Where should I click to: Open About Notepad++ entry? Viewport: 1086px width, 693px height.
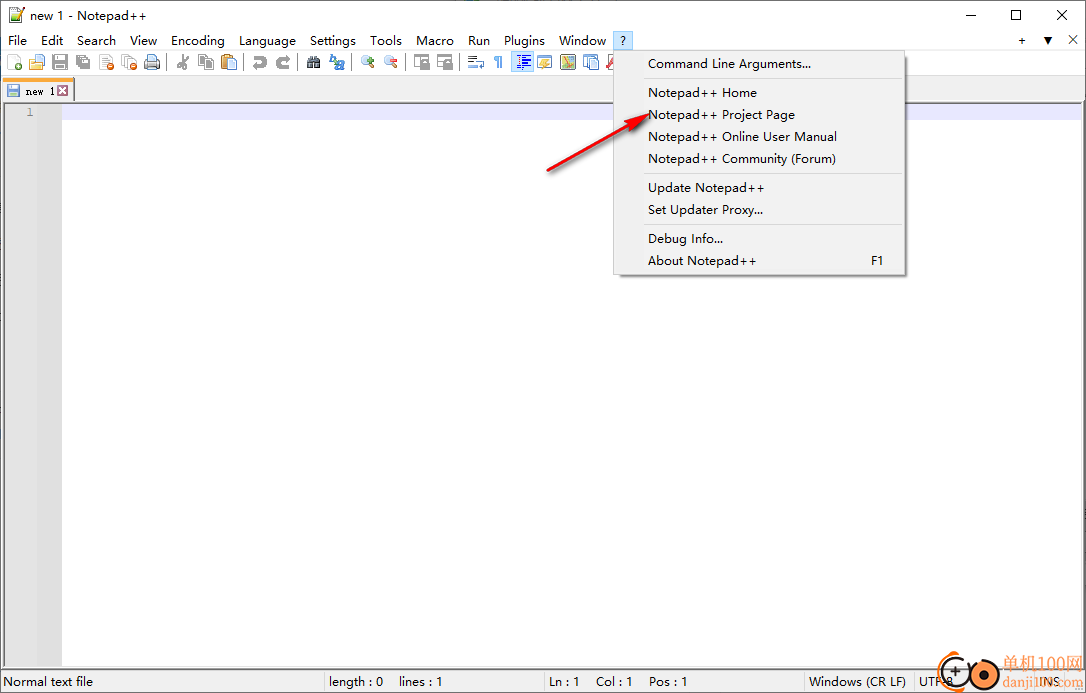(759, 261)
